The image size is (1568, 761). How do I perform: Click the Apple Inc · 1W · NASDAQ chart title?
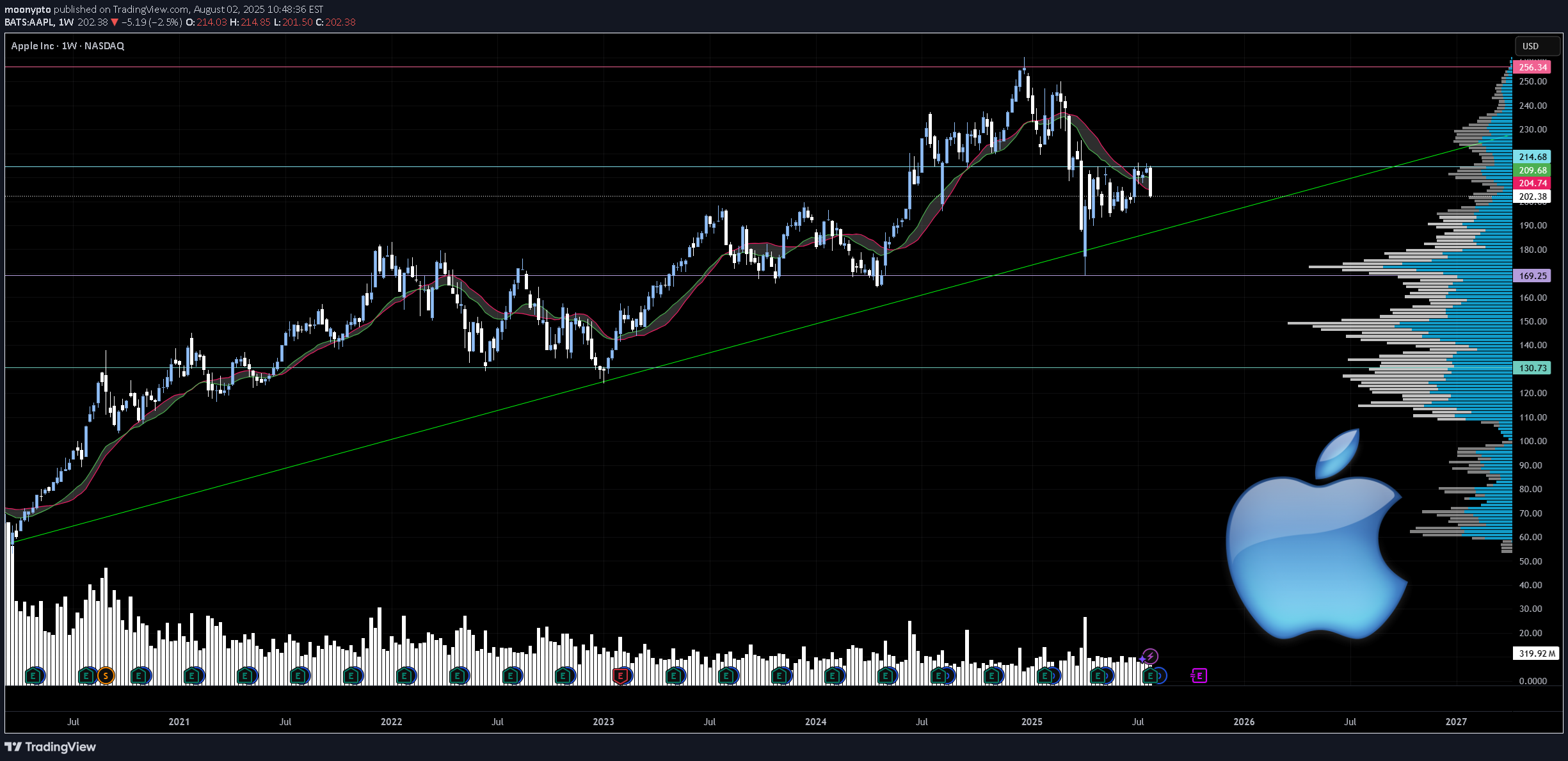pos(68,46)
